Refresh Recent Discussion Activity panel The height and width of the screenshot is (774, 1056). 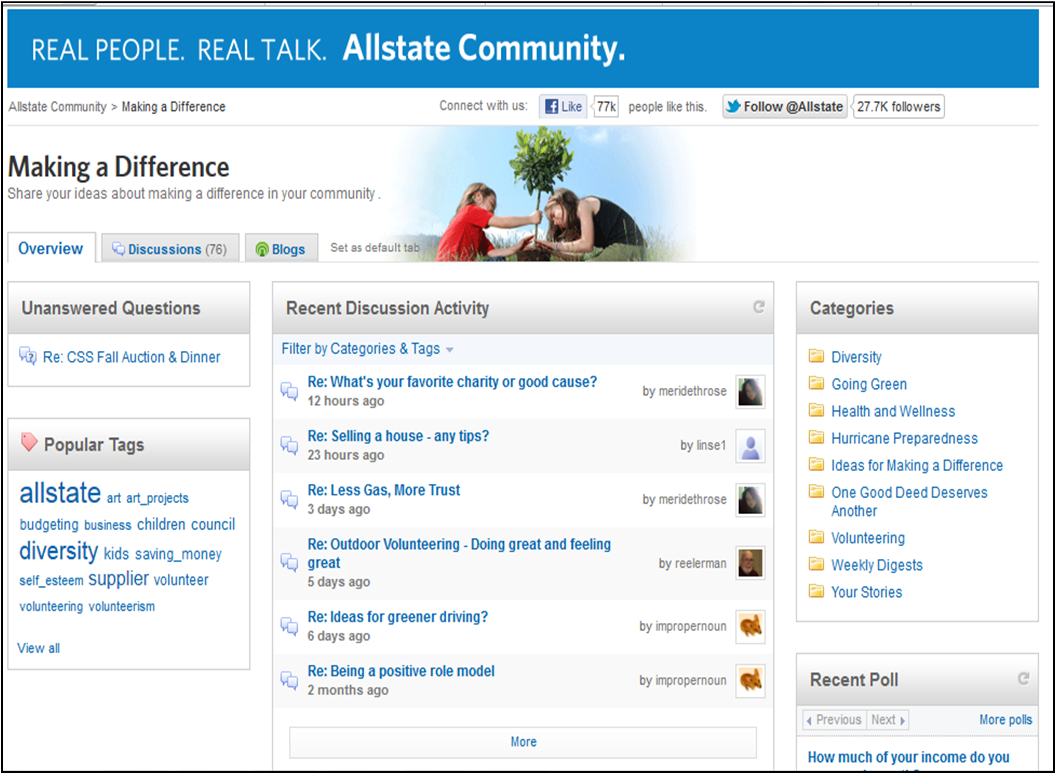click(758, 307)
